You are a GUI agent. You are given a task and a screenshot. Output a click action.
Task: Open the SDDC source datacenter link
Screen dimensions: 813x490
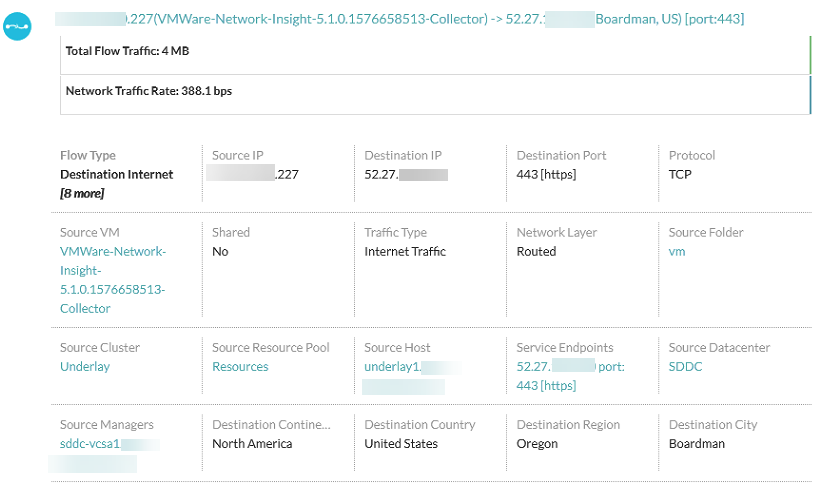685,367
